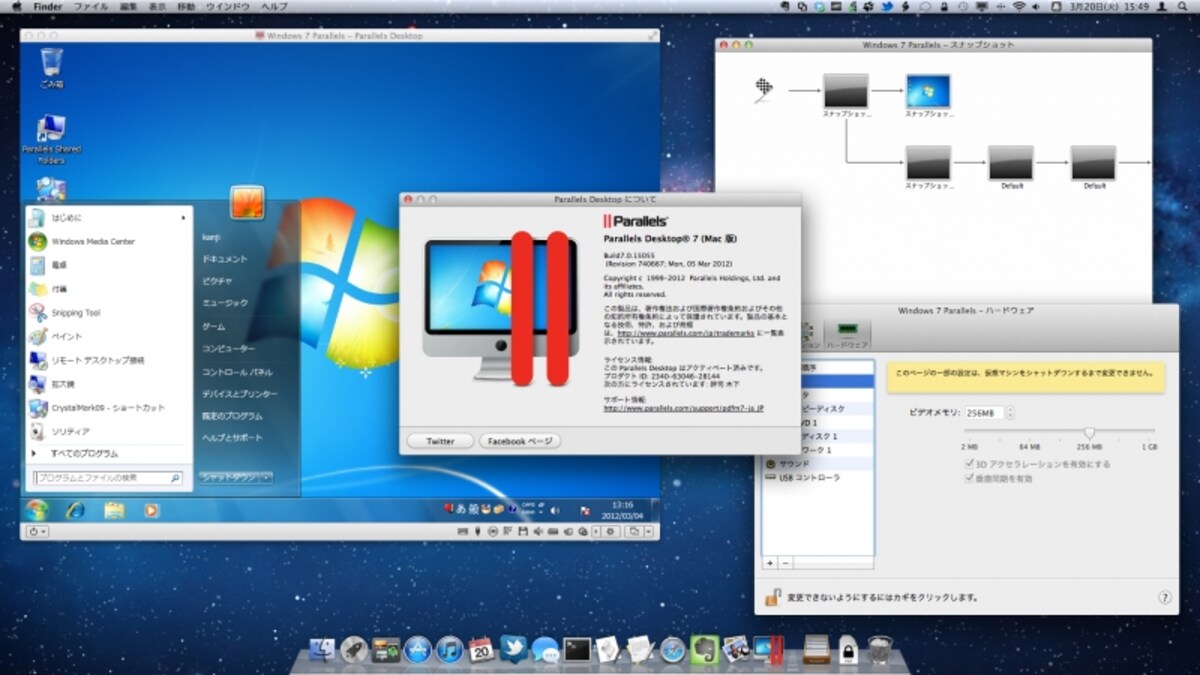This screenshot has height=675, width=1200.
Task: Open the Trash in the Dock
Action: pos(880,650)
